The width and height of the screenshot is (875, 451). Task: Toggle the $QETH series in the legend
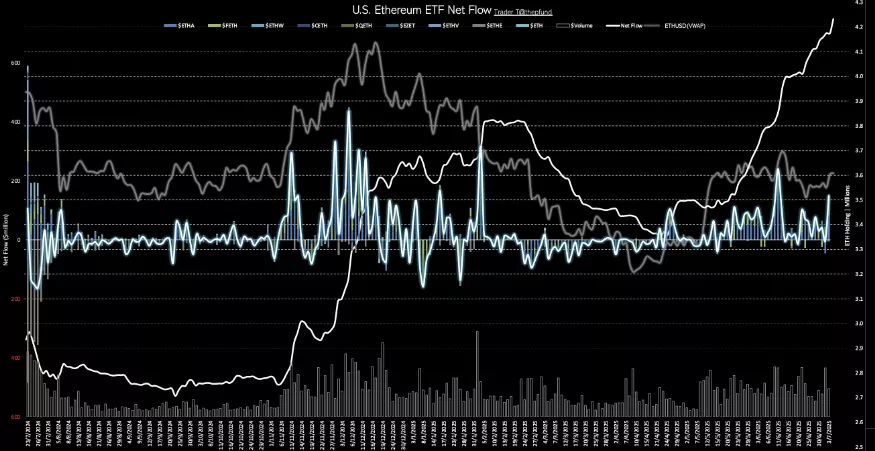click(x=356, y=26)
